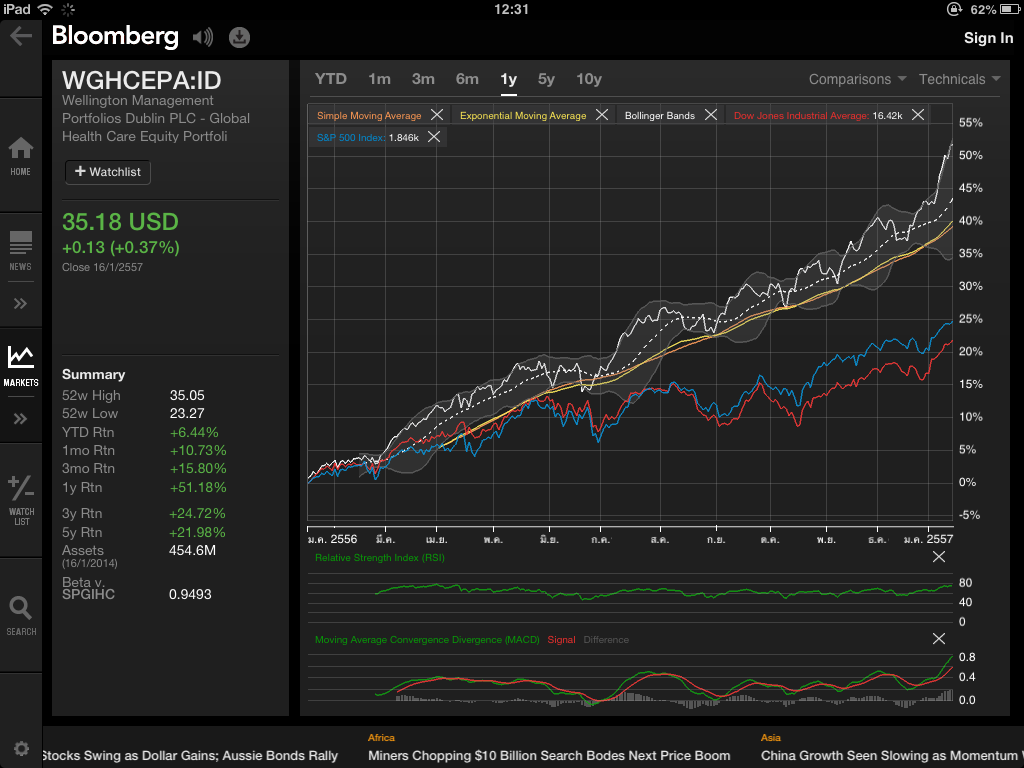Screen dimensions: 1024x768
Task: Tap the rotation lock status icon
Action: (954, 9)
